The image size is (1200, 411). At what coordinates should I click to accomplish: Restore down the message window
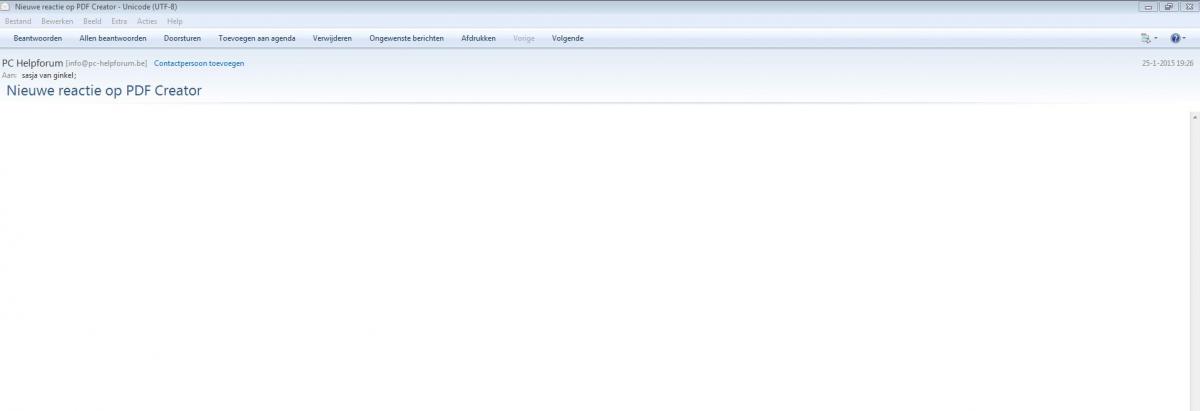point(1167,6)
